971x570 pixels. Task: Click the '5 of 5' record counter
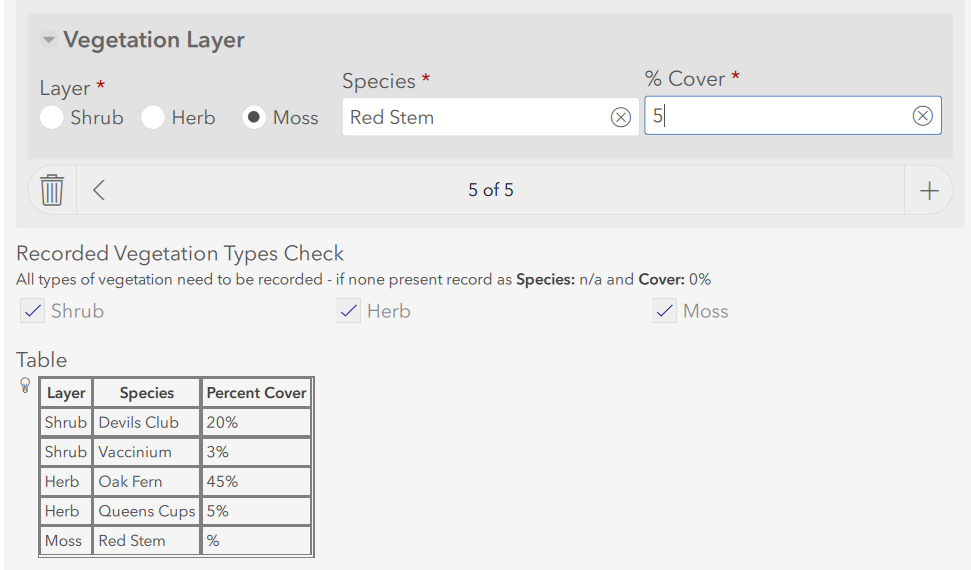490,190
